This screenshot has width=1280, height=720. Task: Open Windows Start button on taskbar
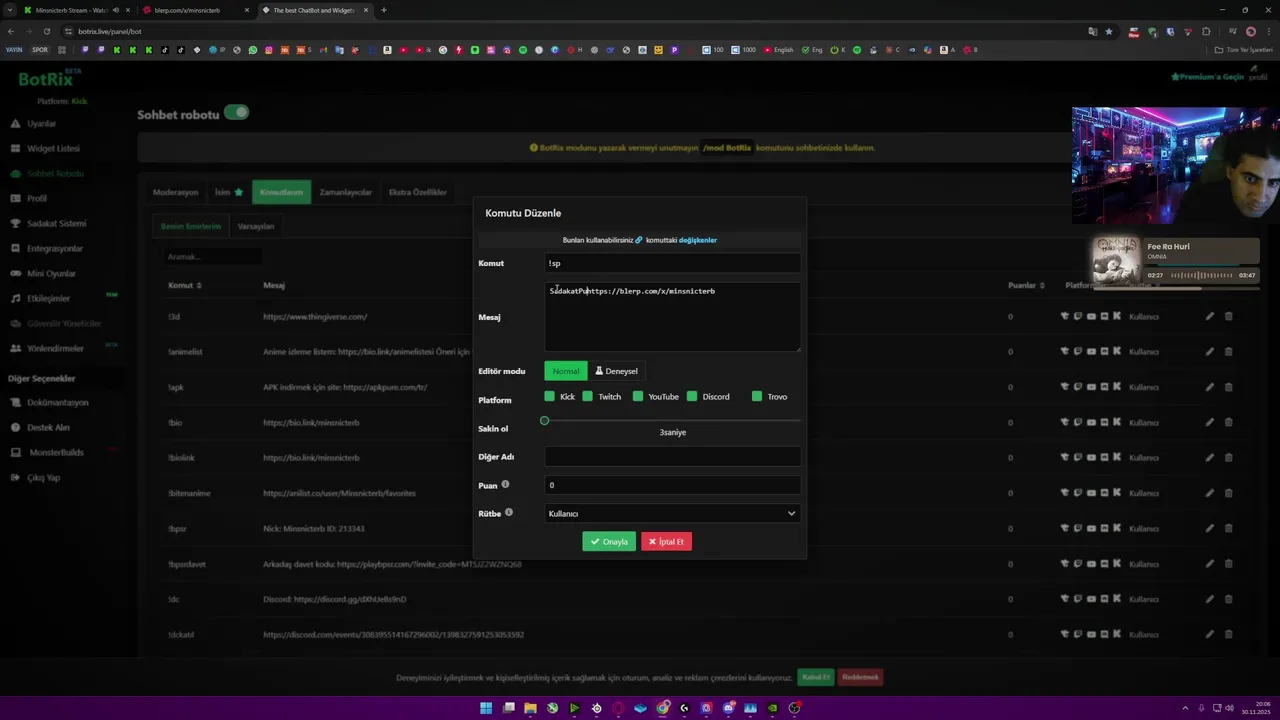coord(486,708)
